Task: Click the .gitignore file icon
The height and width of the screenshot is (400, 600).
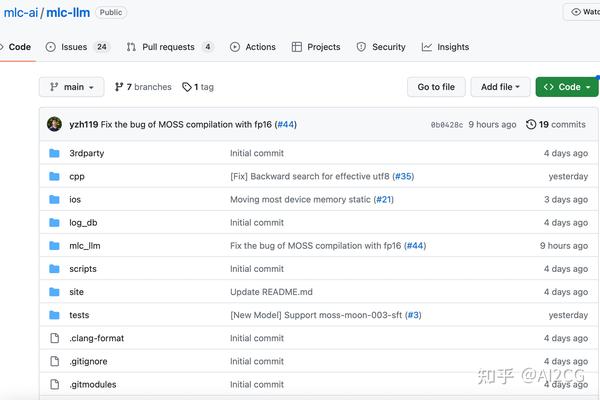Action: [54, 361]
